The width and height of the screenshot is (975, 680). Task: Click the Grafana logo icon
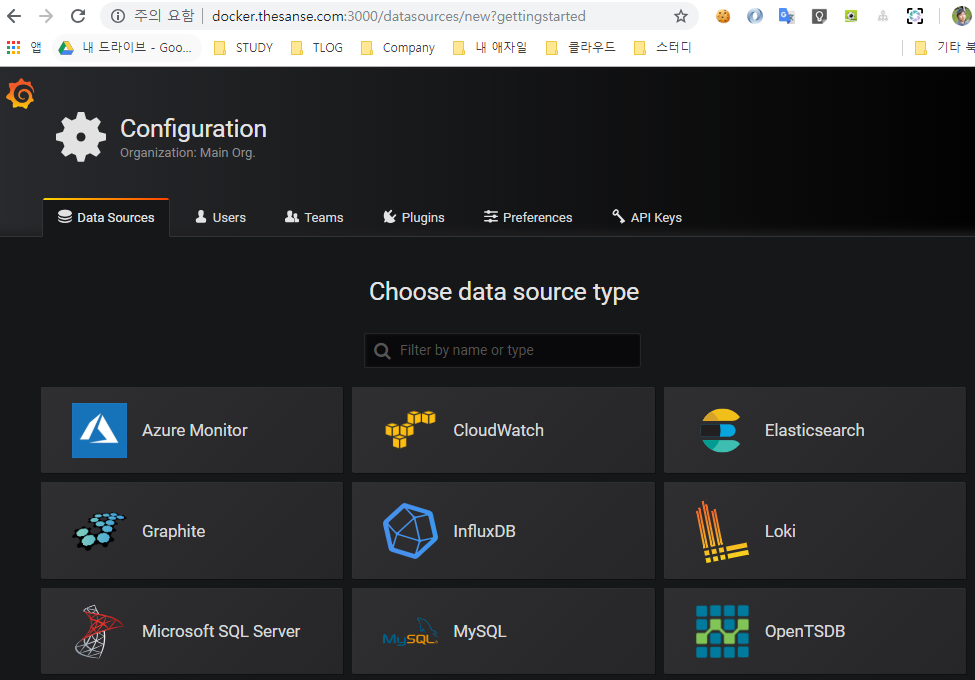20,94
